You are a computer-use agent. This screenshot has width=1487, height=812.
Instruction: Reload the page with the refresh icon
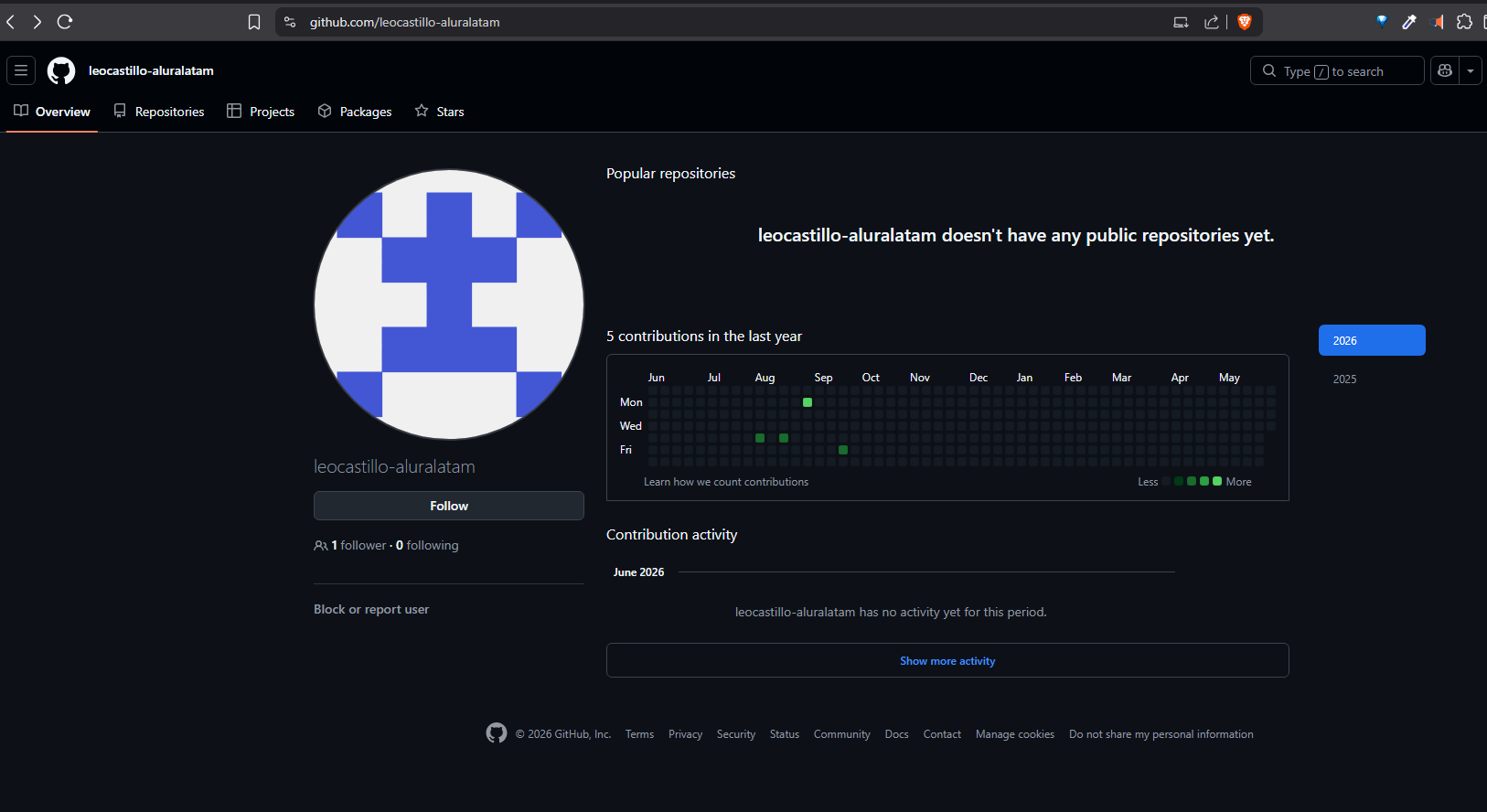pos(65,22)
